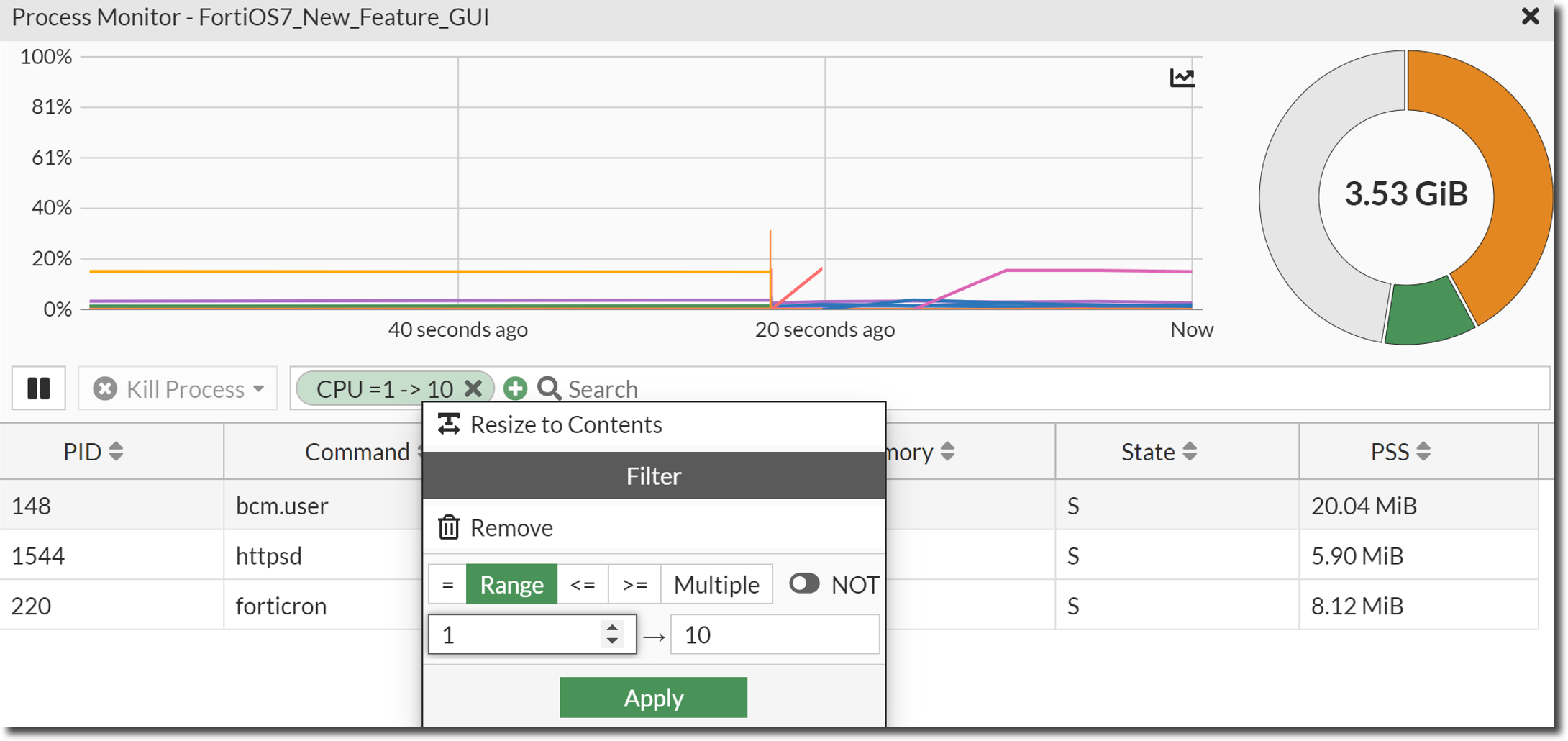Sort table by PID column

coord(115,452)
